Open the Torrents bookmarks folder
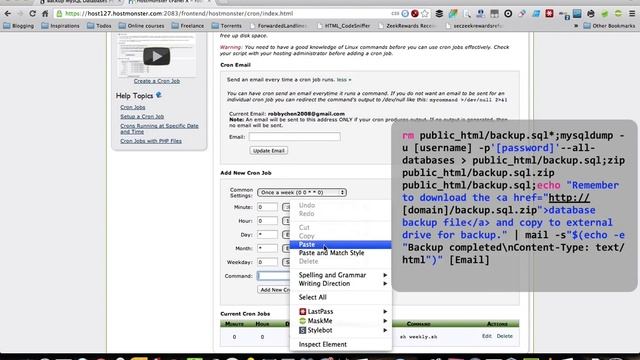Viewport: 640px width, 360px height. click(227, 26)
